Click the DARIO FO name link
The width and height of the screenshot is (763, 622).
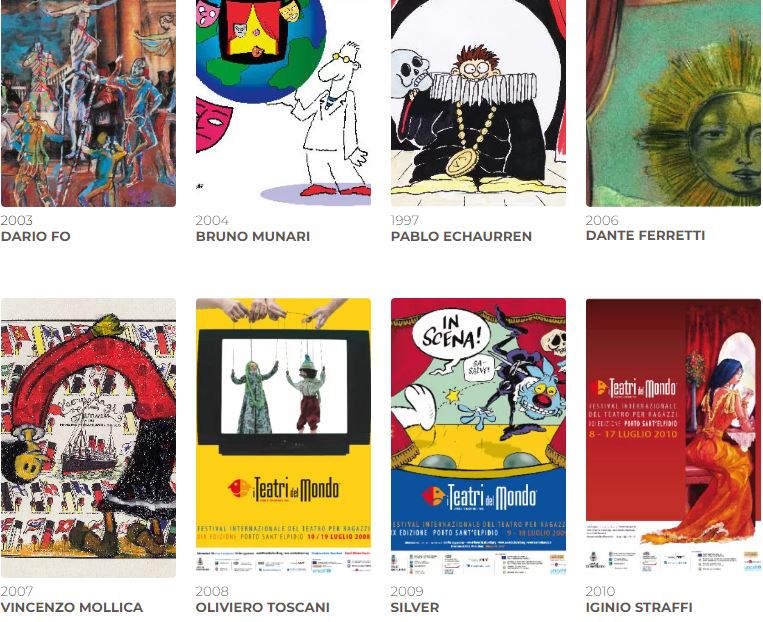(x=36, y=237)
